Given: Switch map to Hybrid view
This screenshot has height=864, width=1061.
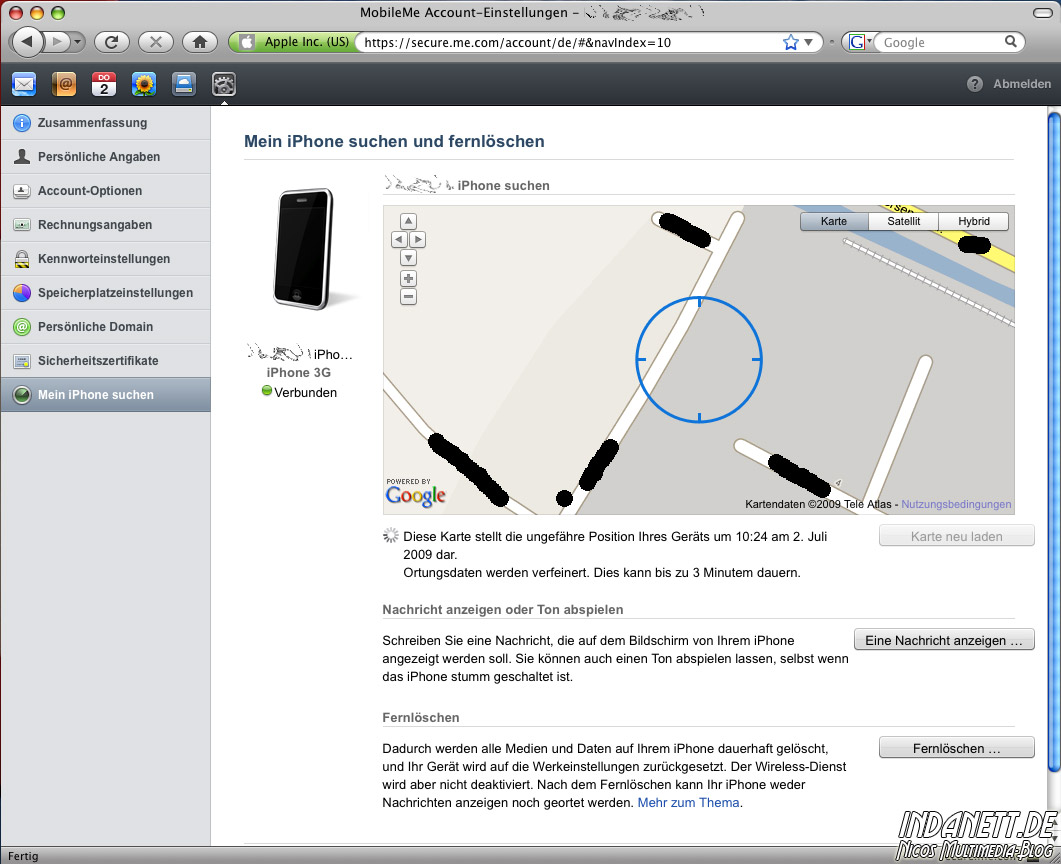Looking at the screenshot, I should pos(974,221).
